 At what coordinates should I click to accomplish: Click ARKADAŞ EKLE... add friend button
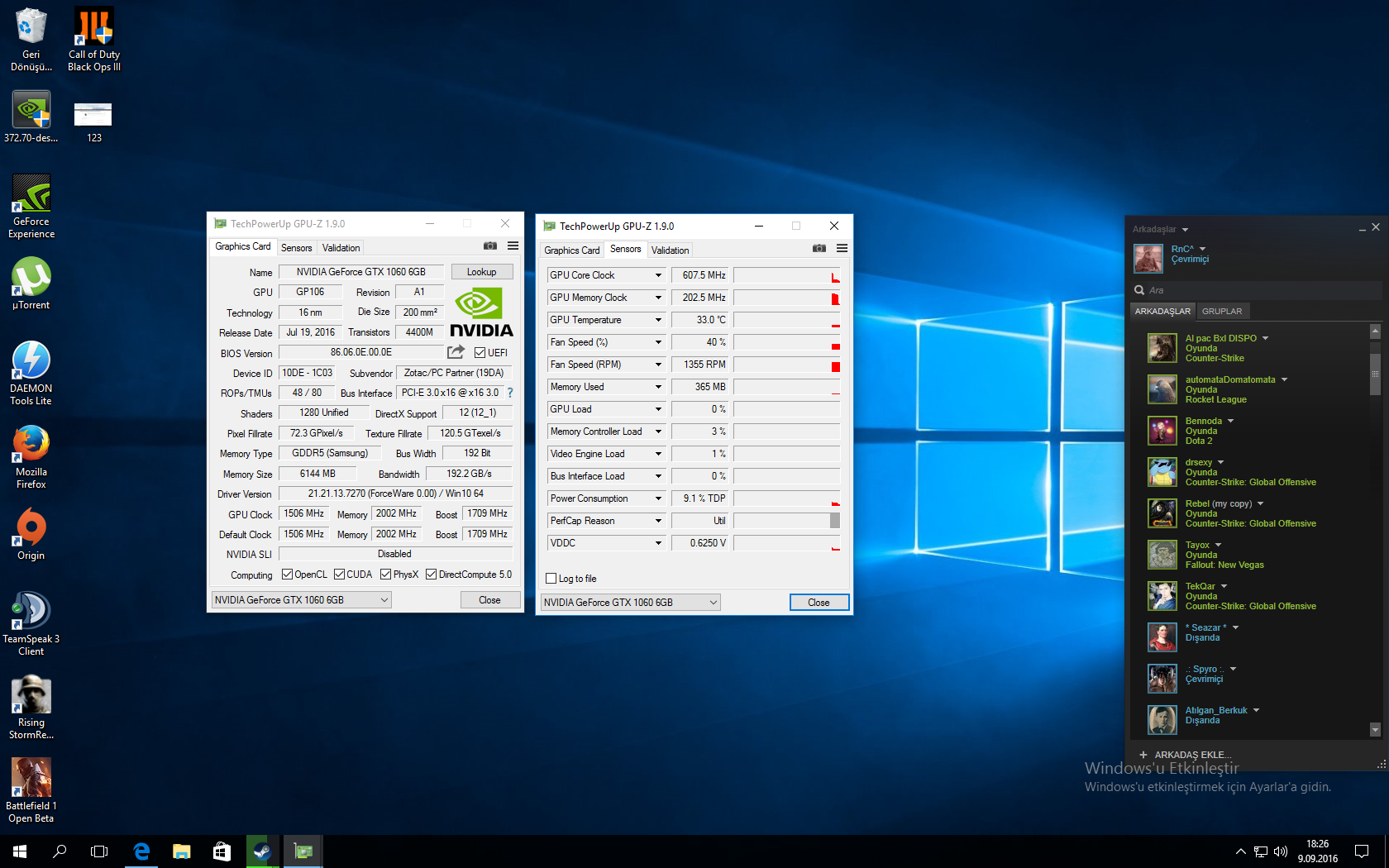click(x=1185, y=755)
